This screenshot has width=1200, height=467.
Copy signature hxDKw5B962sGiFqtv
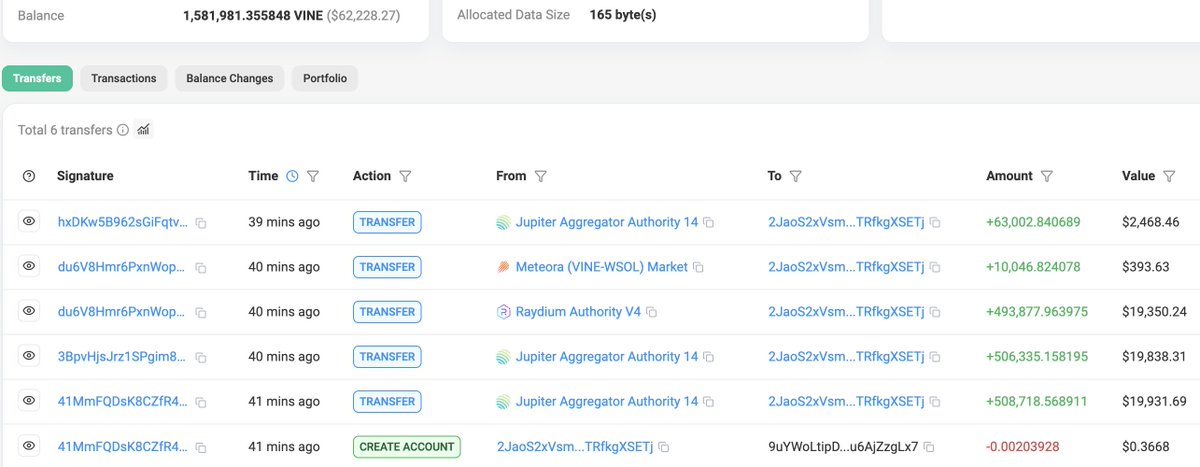pos(201,223)
